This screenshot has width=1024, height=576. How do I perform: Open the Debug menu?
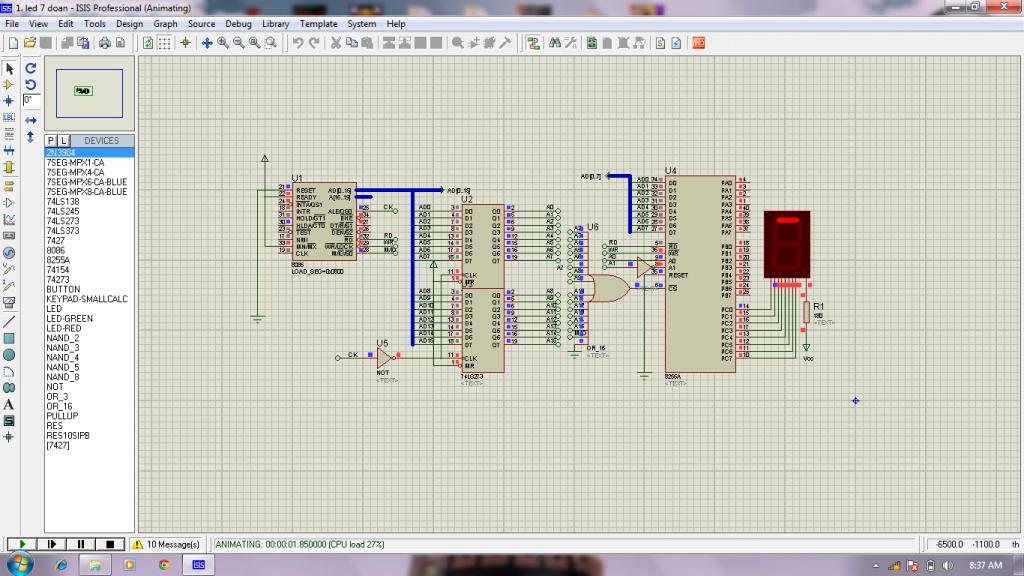(238, 23)
